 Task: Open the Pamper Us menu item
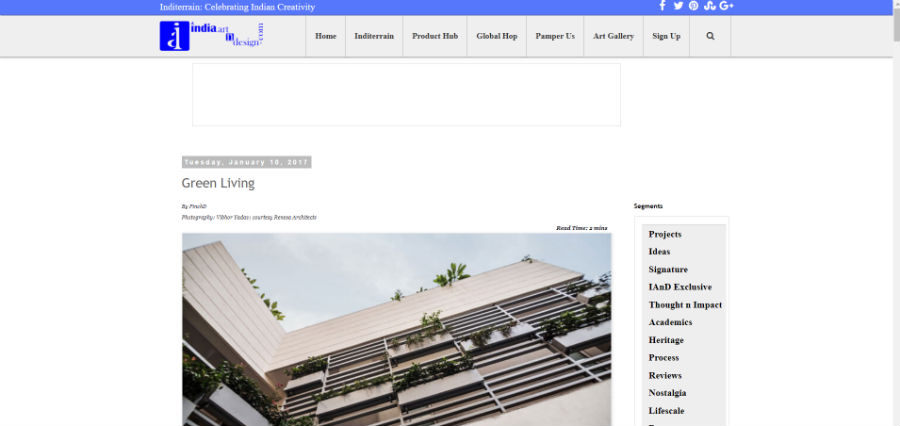point(554,36)
